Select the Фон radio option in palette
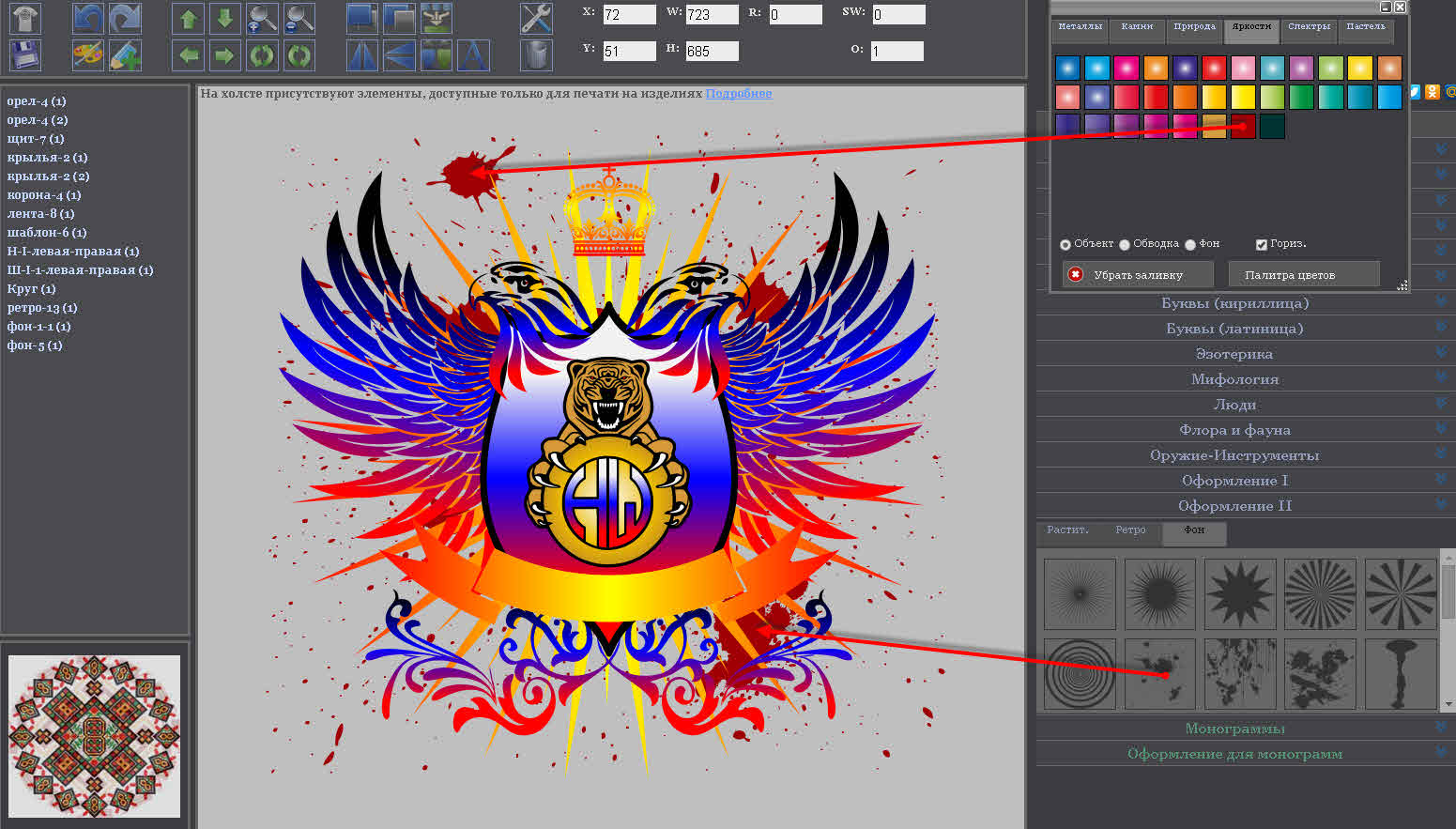 click(1190, 244)
